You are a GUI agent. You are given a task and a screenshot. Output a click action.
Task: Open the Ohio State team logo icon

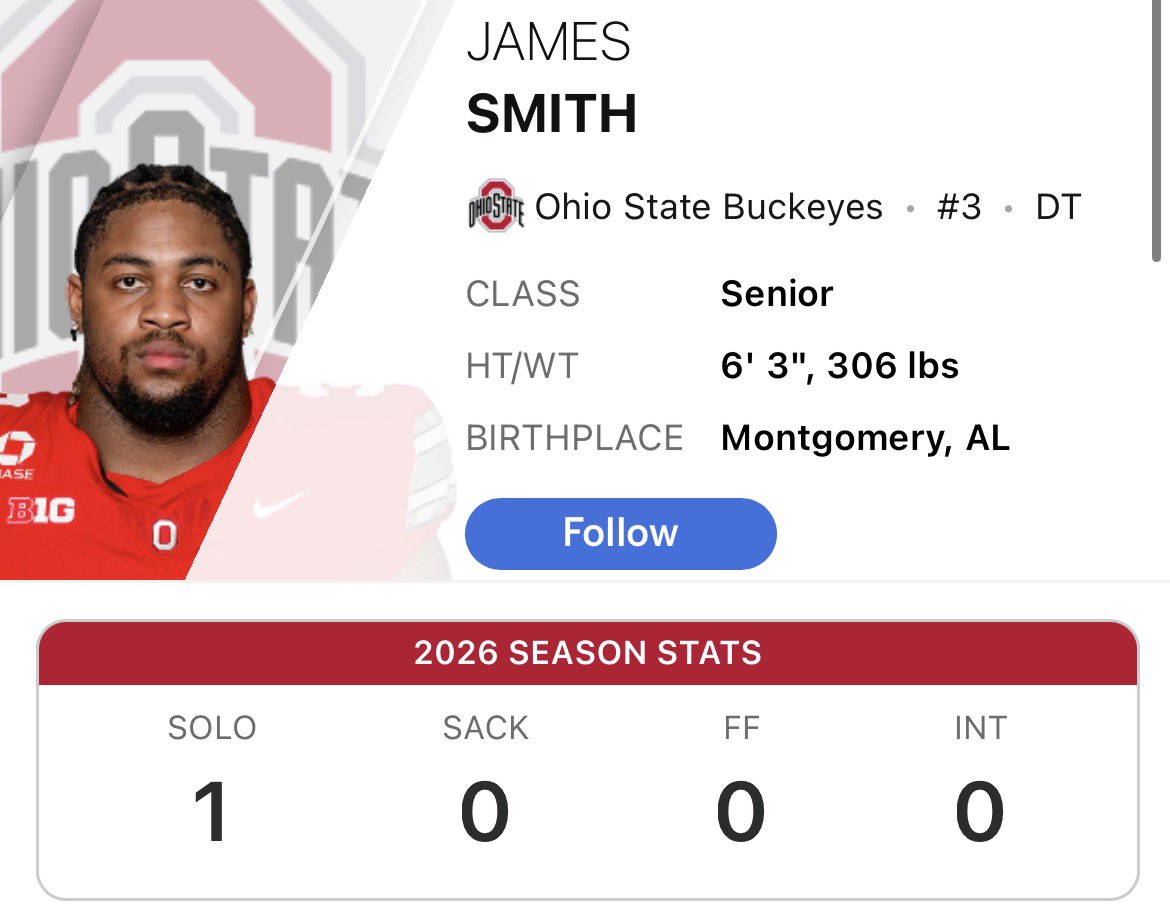point(495,206)
